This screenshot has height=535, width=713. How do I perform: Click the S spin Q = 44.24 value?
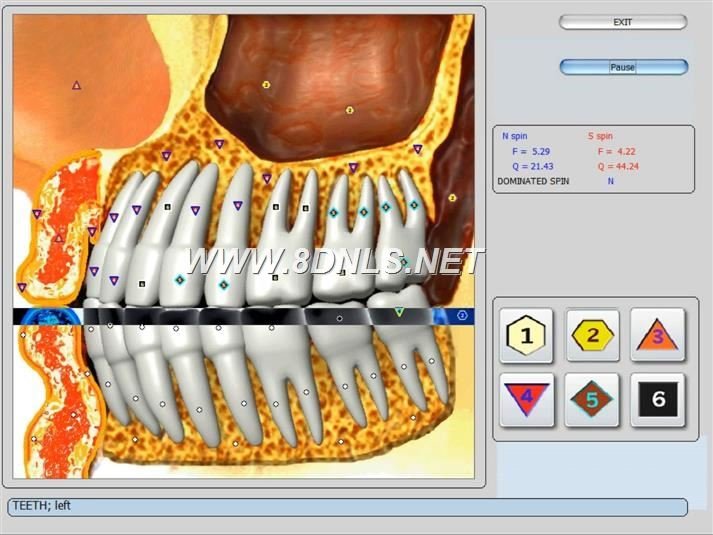[x=618, y=166]
